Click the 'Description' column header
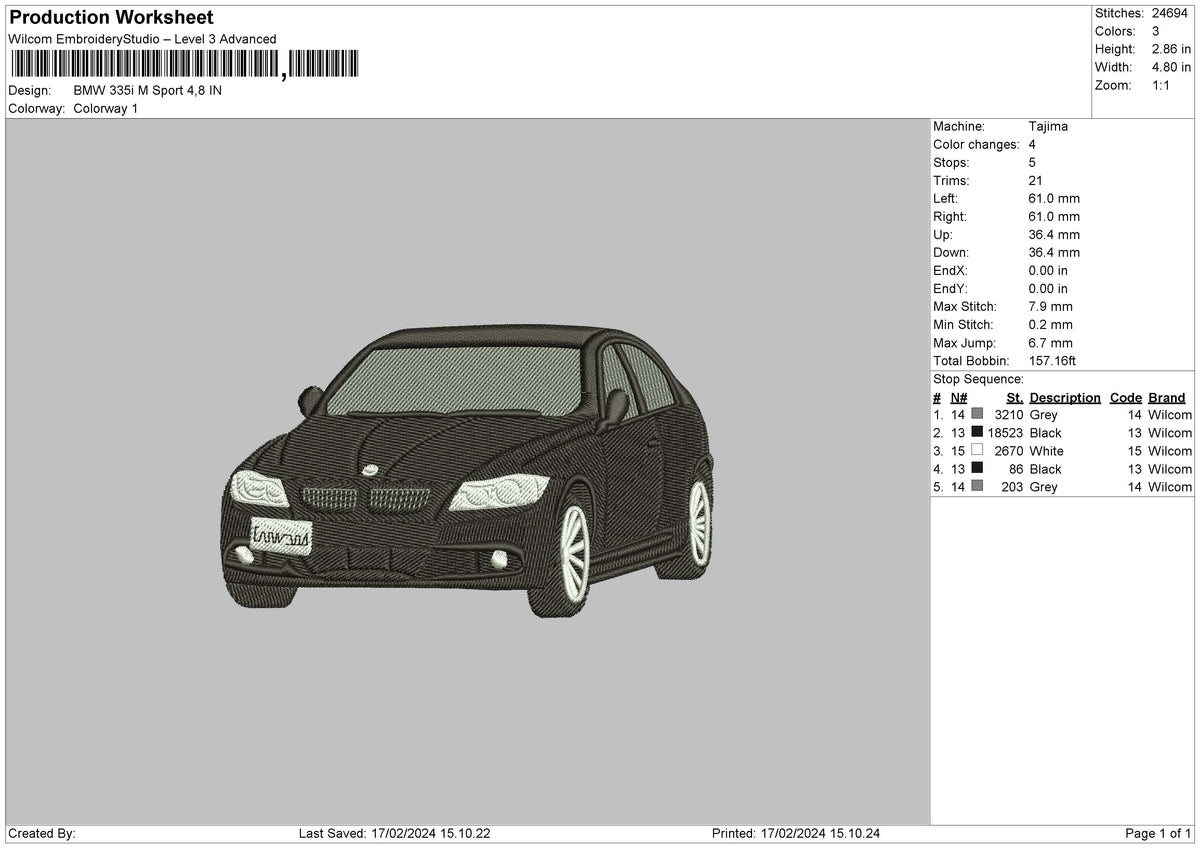 click(x=1065, y=397)
